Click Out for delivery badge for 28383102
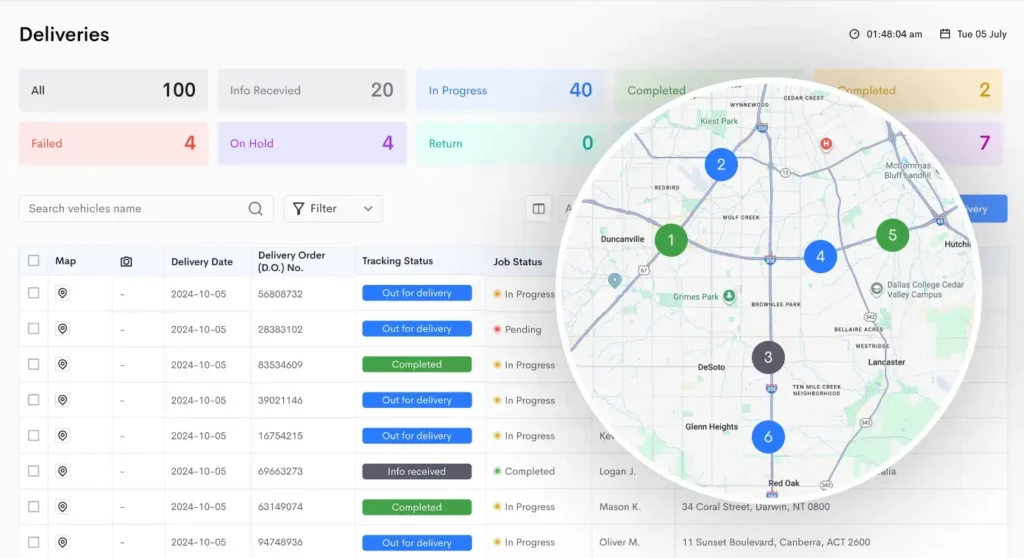This screenshot has height=558, width=1024. click(x=417, y=329)
